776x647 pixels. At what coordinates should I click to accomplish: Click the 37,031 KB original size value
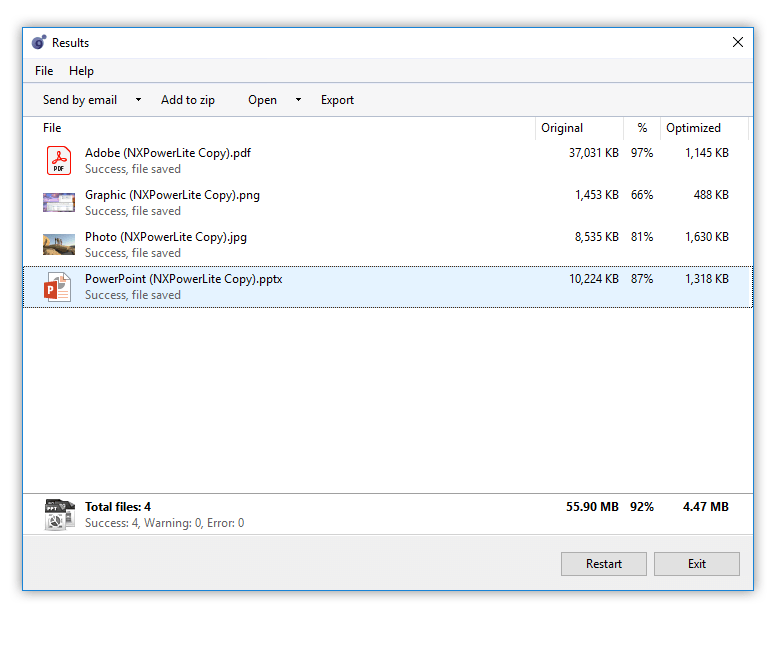click(593, 153)
